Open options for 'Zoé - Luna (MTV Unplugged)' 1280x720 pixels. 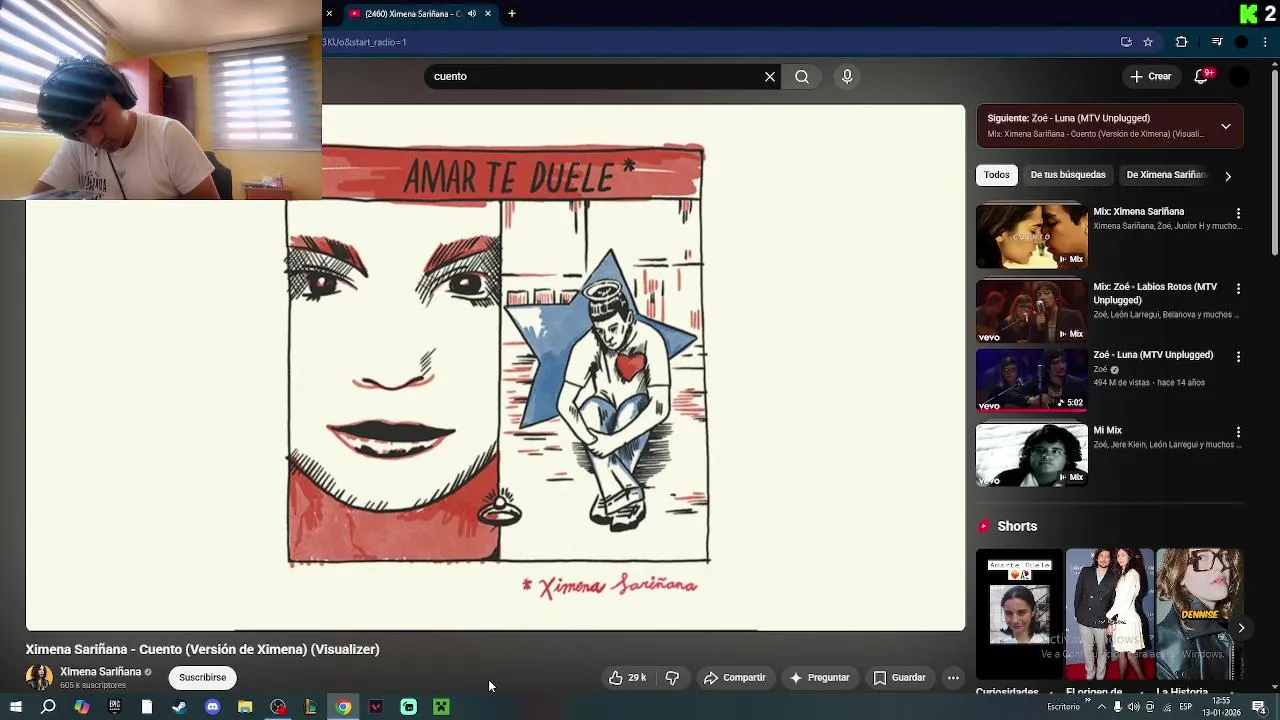click(1238, 356)
